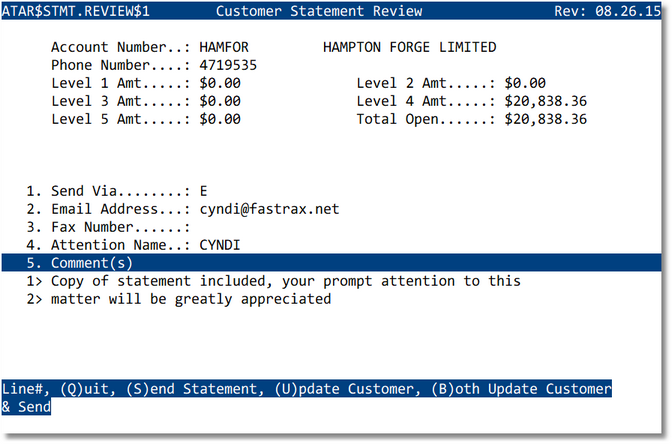Click the Line# prompt at the bottom
Screen dimensions: 672x444
(x=25, y=388)
